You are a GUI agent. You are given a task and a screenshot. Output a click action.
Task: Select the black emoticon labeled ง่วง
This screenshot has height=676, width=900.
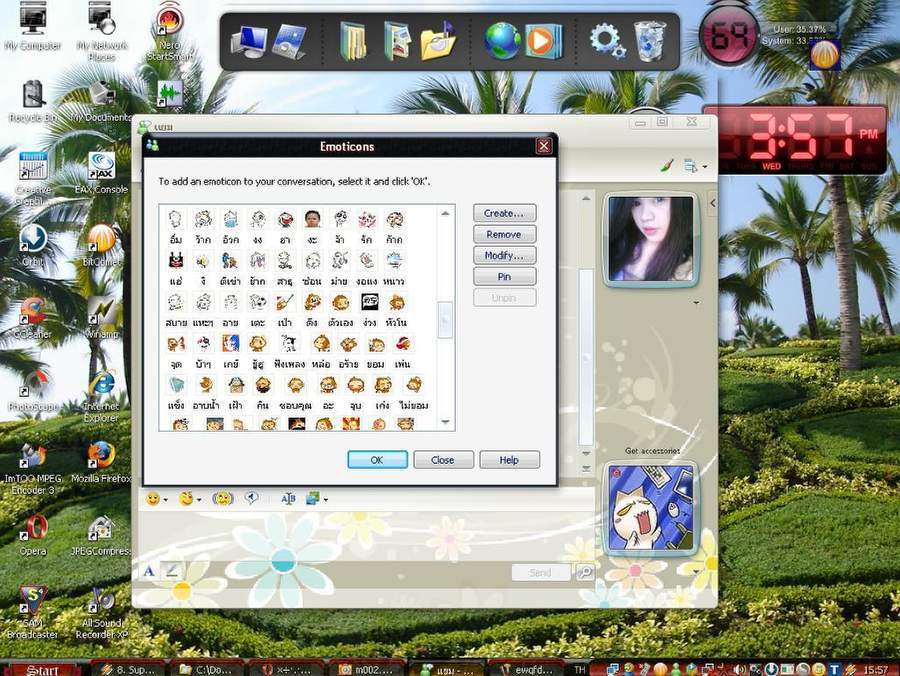tap(369, 302)
